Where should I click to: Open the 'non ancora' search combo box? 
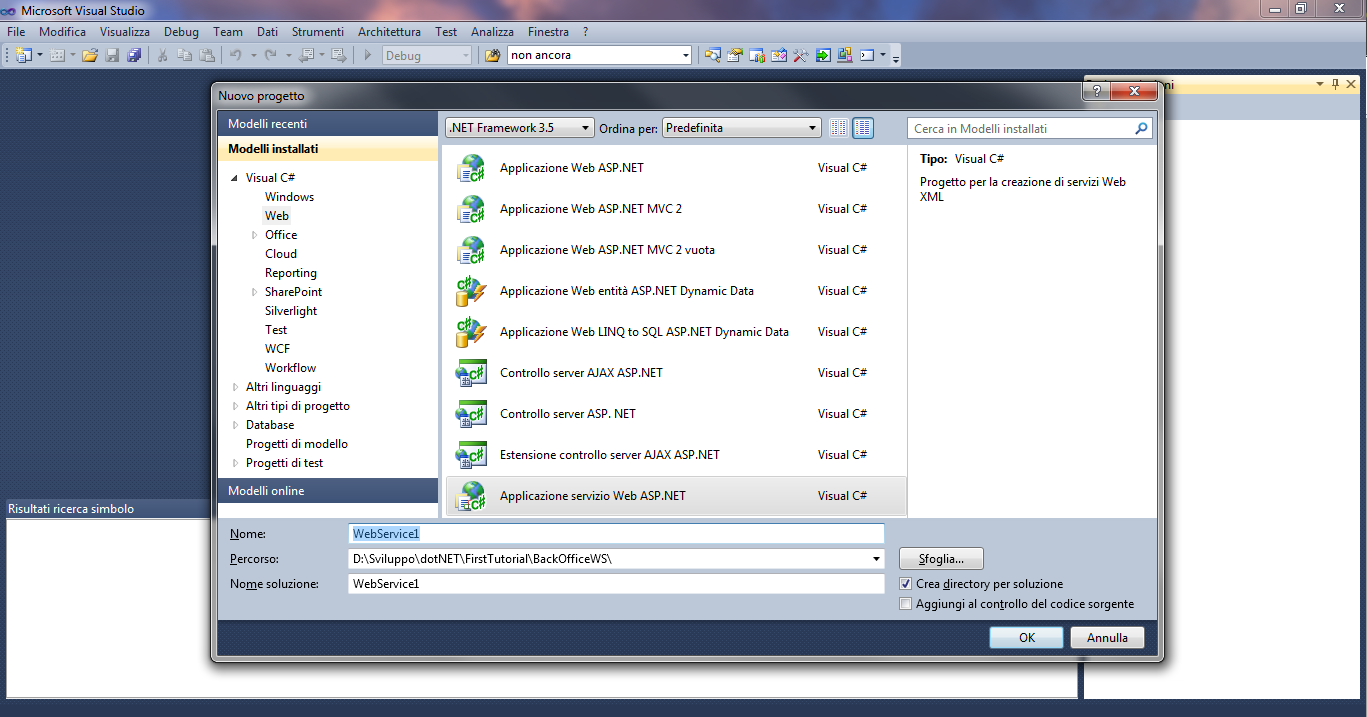tap(599, 55)
